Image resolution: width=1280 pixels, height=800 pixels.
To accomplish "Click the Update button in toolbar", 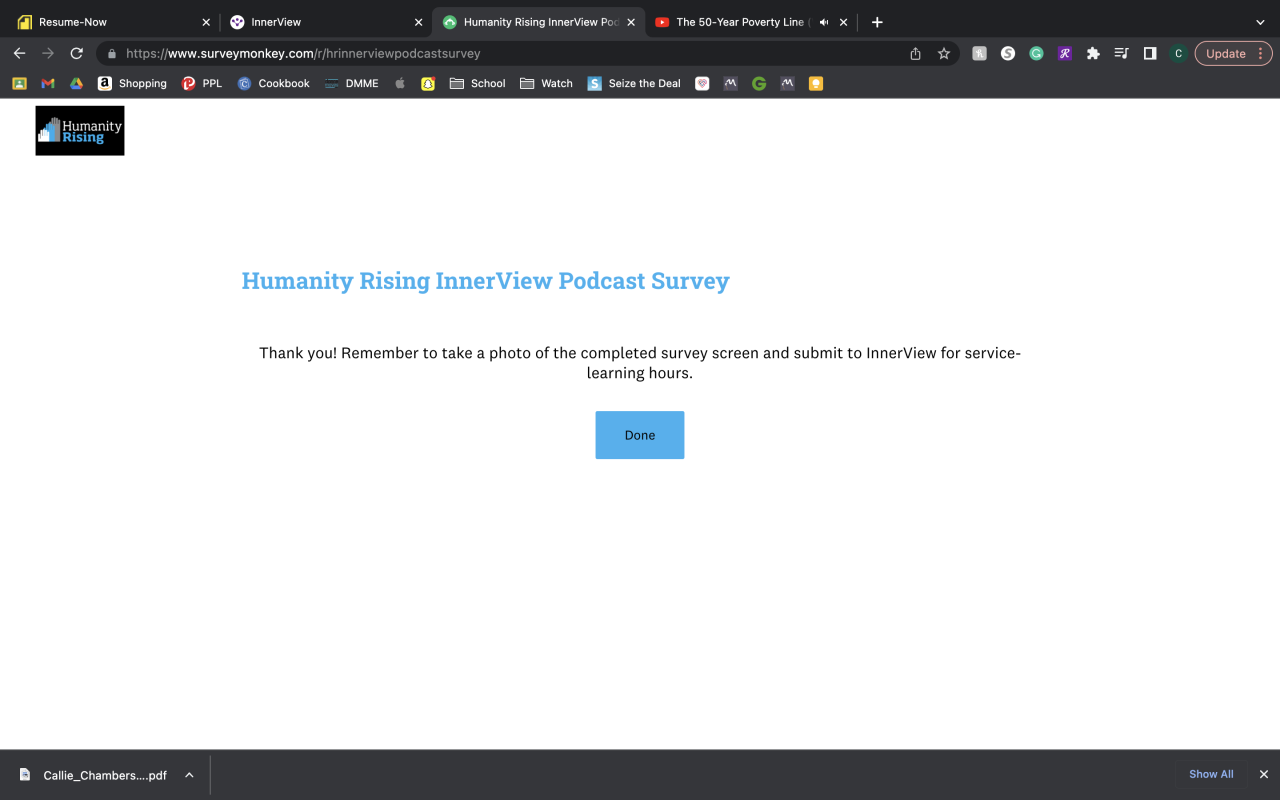I will 1233,54.
